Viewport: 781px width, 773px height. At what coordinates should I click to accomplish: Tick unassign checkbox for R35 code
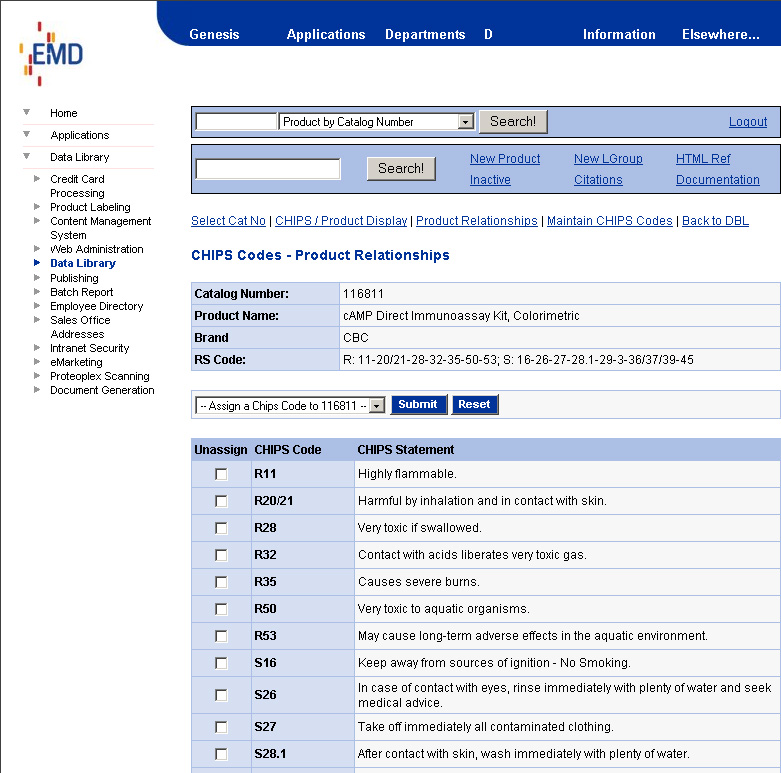click(x=221, y=582)
